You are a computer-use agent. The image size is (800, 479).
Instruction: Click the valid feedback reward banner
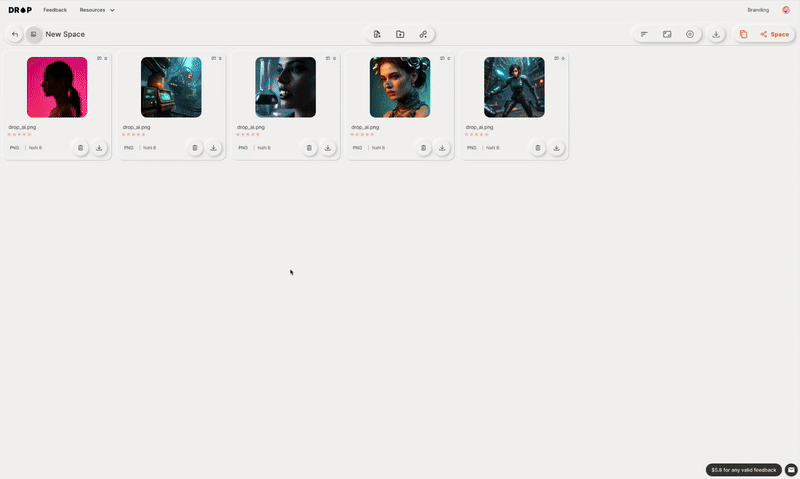(x=743, y=470)
